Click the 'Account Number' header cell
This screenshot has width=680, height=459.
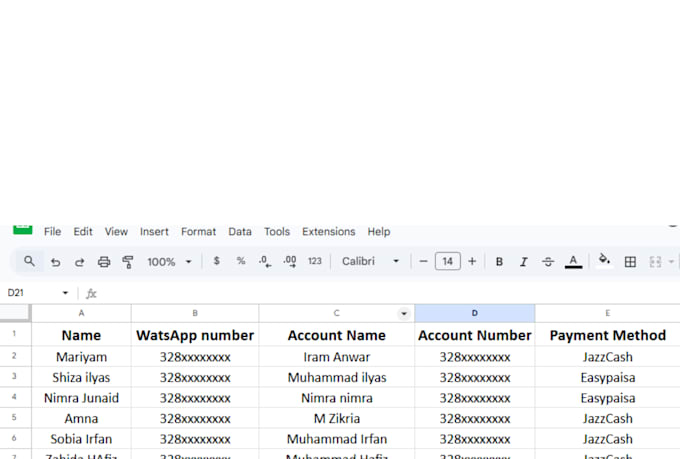point(474,335)
